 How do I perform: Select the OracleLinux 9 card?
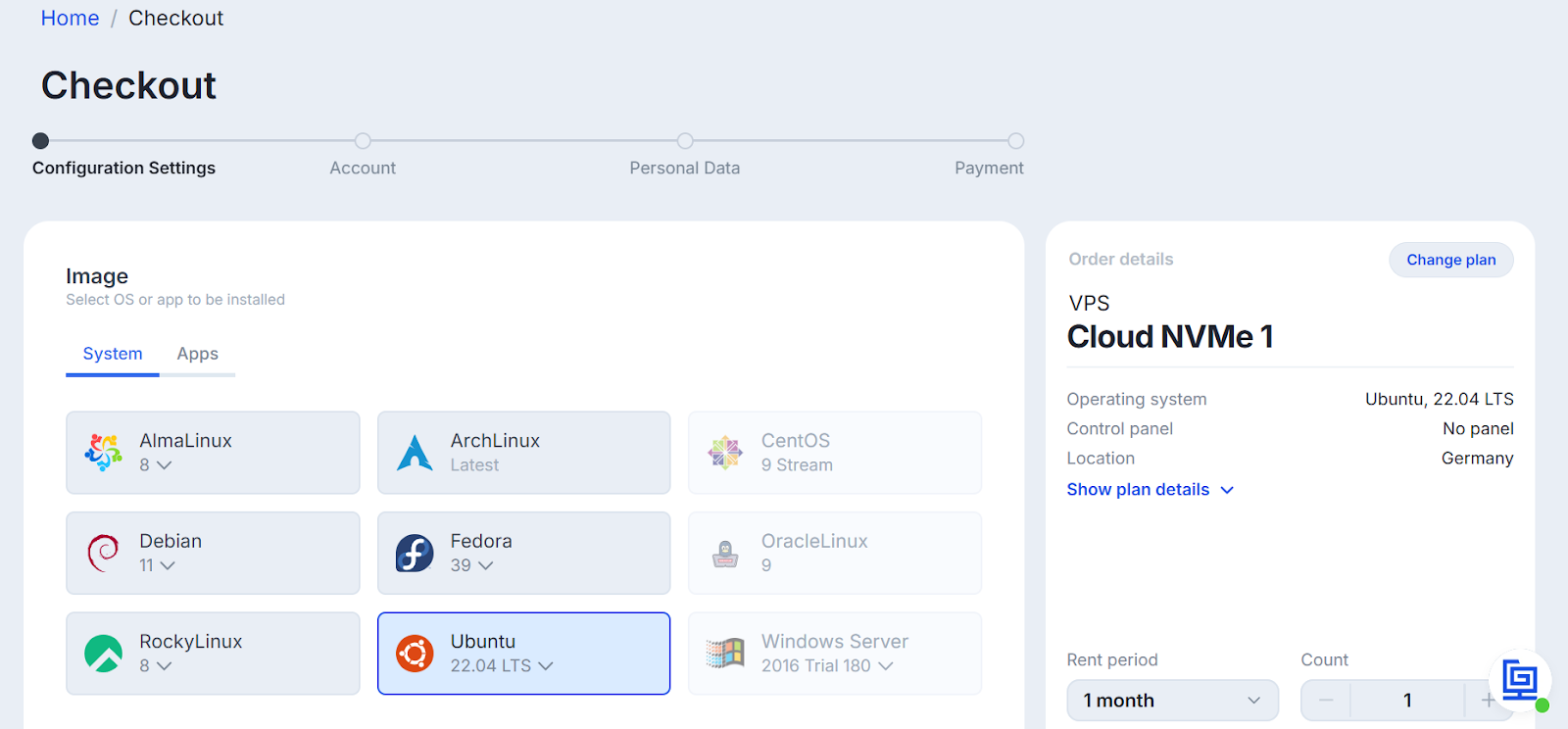coord(835,554)
